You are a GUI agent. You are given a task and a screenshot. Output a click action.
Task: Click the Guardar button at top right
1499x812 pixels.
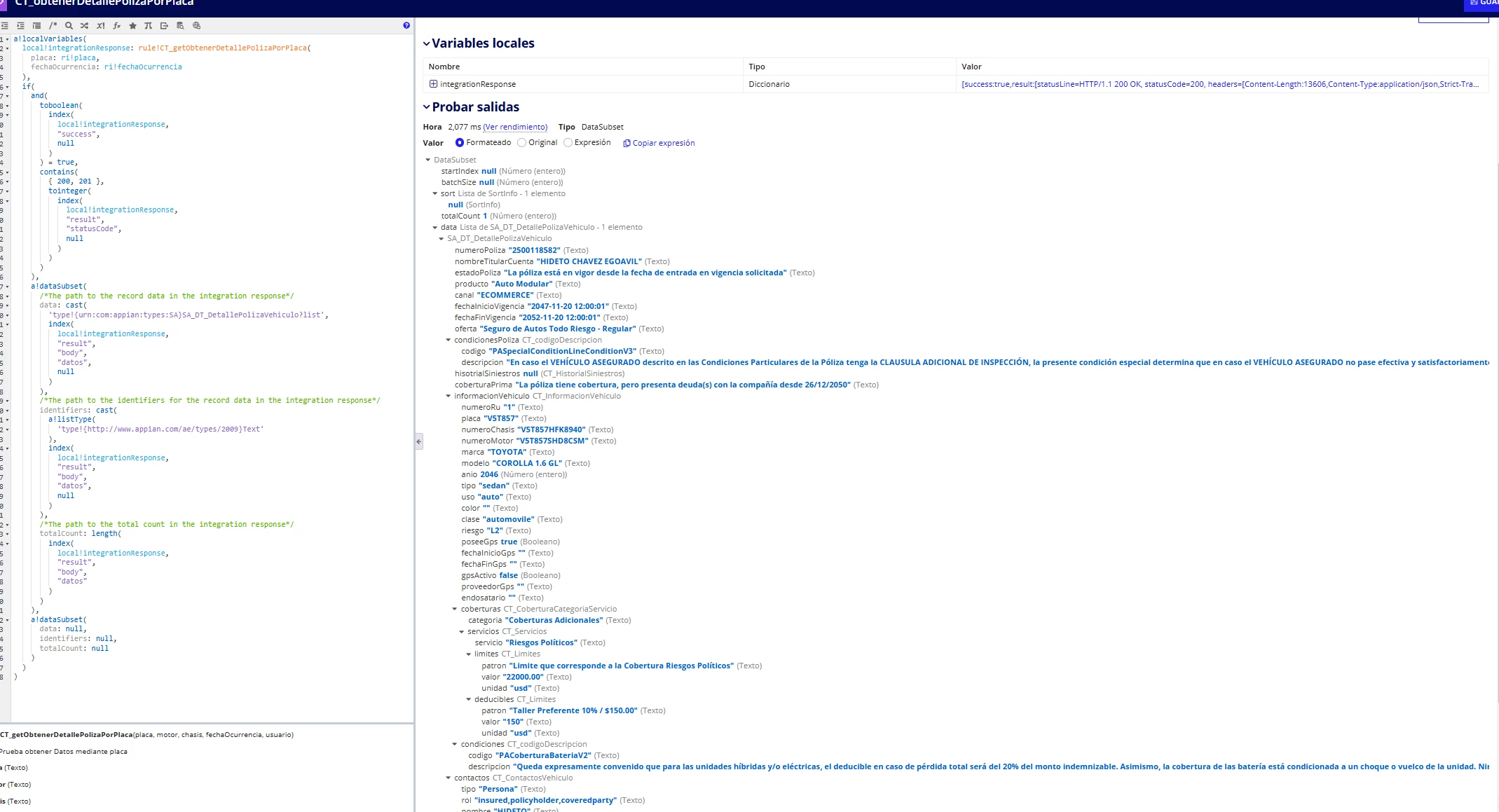pos(1481,4)
